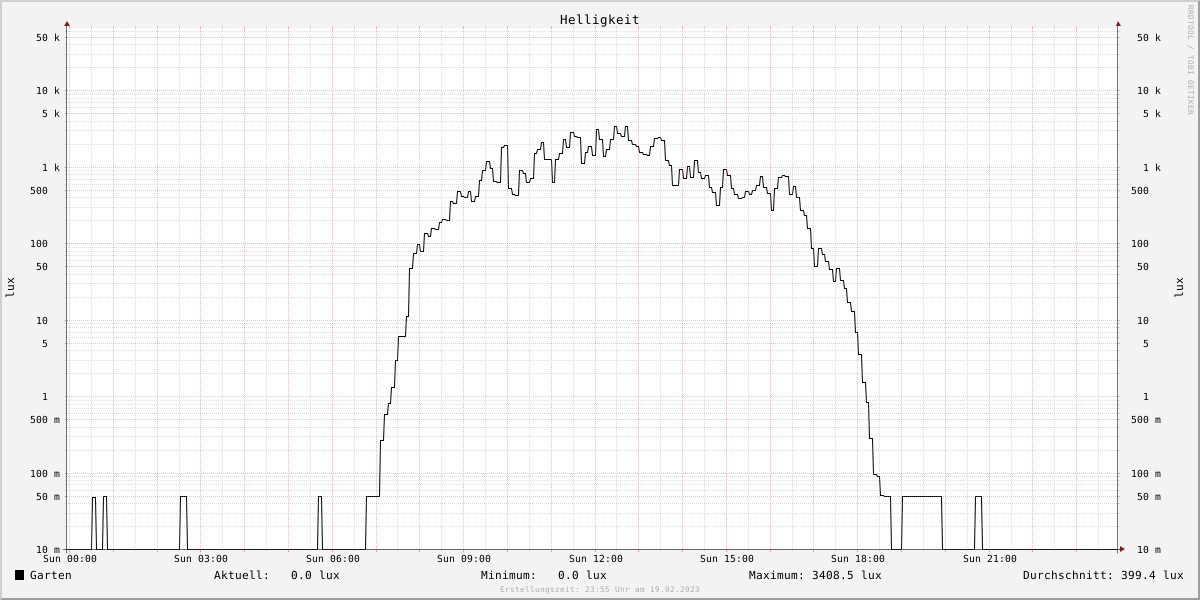The width and height of the screenshot is (1200, 600).
Task: Click the Sun 09:00 time axis label
Action: coord(464,559)
